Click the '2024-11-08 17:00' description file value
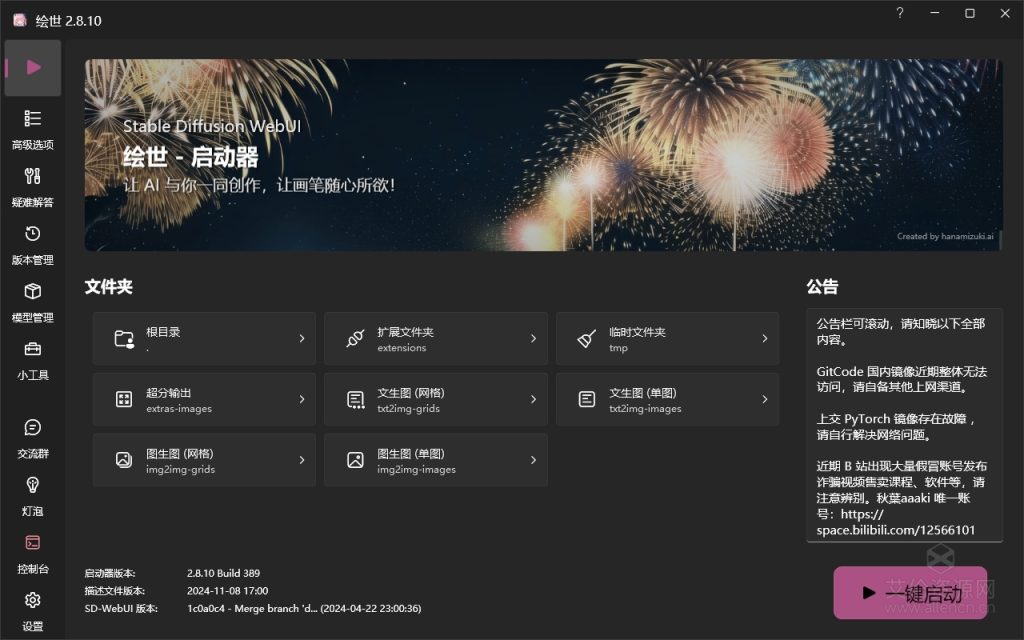This screenshot has width=1024, height=640. (227, 590)
